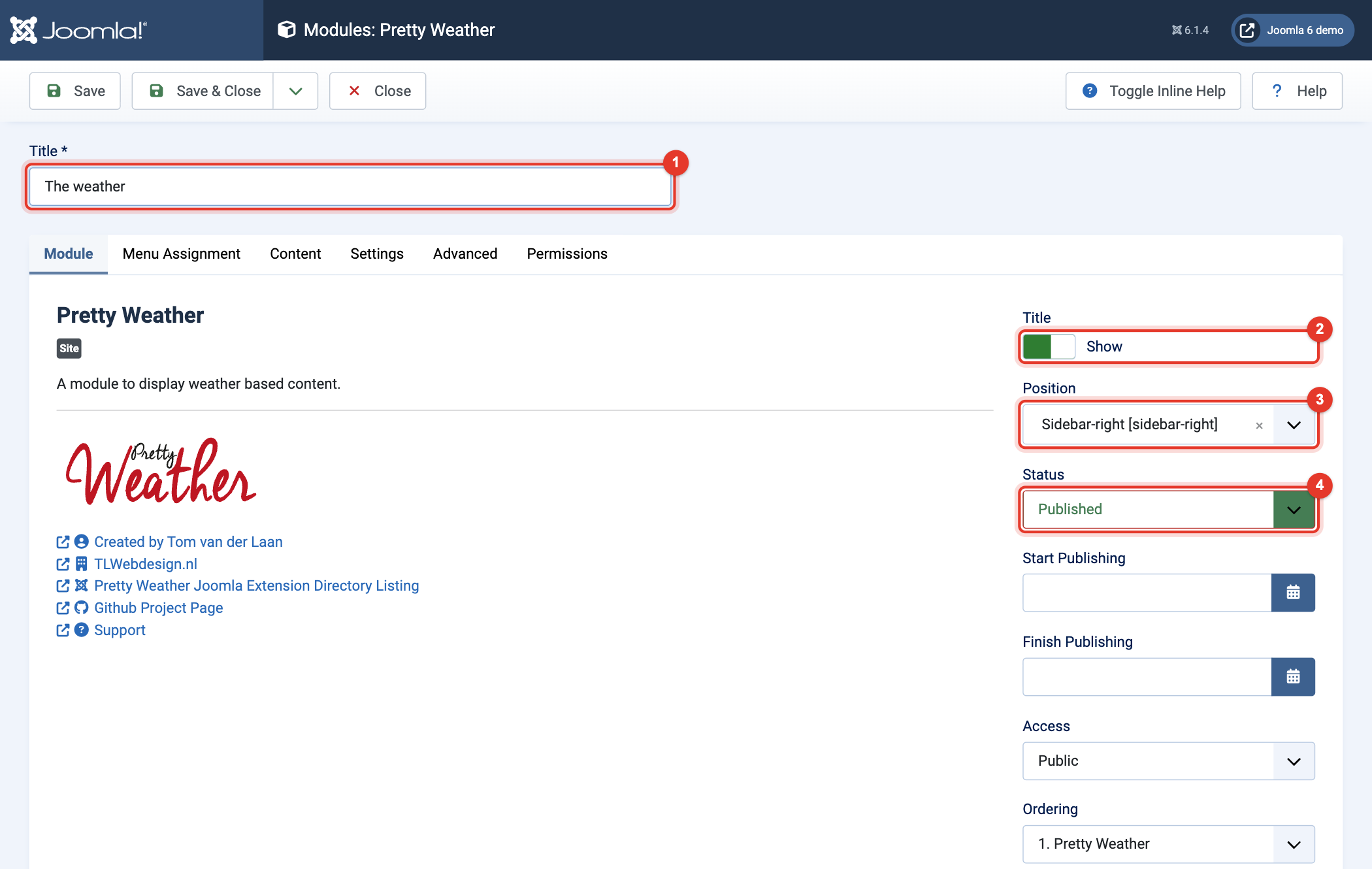Image resolution: width=1372 pixels, height=869 pixels.
Task: Open TLWebdesign.nl link
Action: (x=146, y=564)
